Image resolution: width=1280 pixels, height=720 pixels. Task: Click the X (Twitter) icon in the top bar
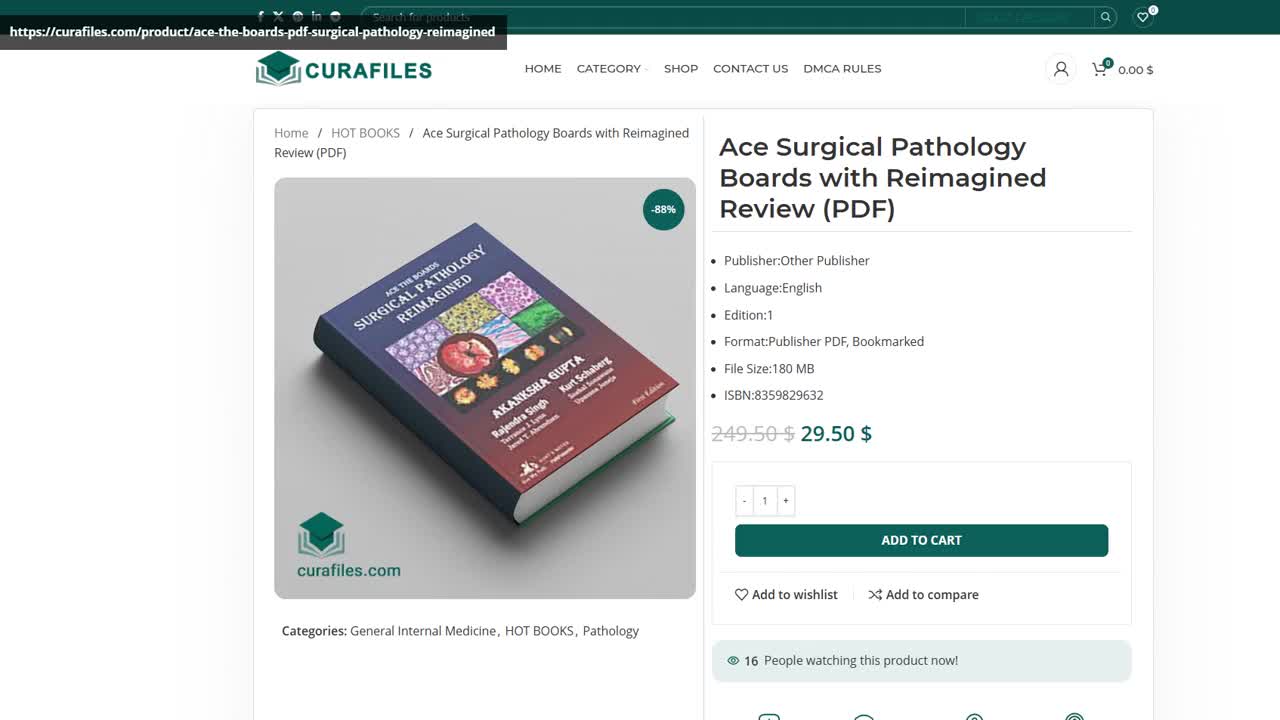pos(279,16)
